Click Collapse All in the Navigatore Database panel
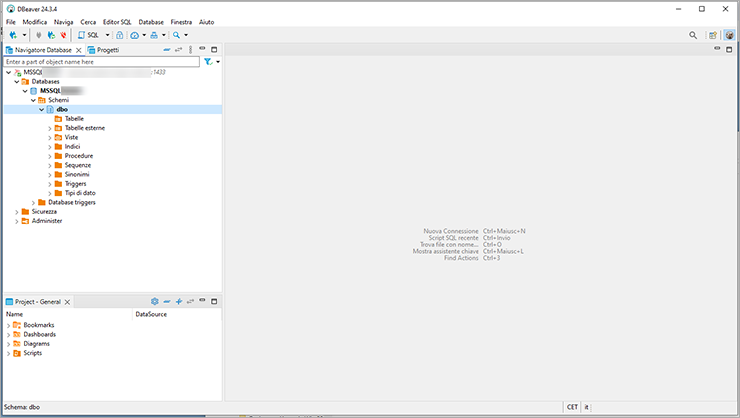Screen dimensions: 740x418 pyautogui.click(x=167, y=50)
